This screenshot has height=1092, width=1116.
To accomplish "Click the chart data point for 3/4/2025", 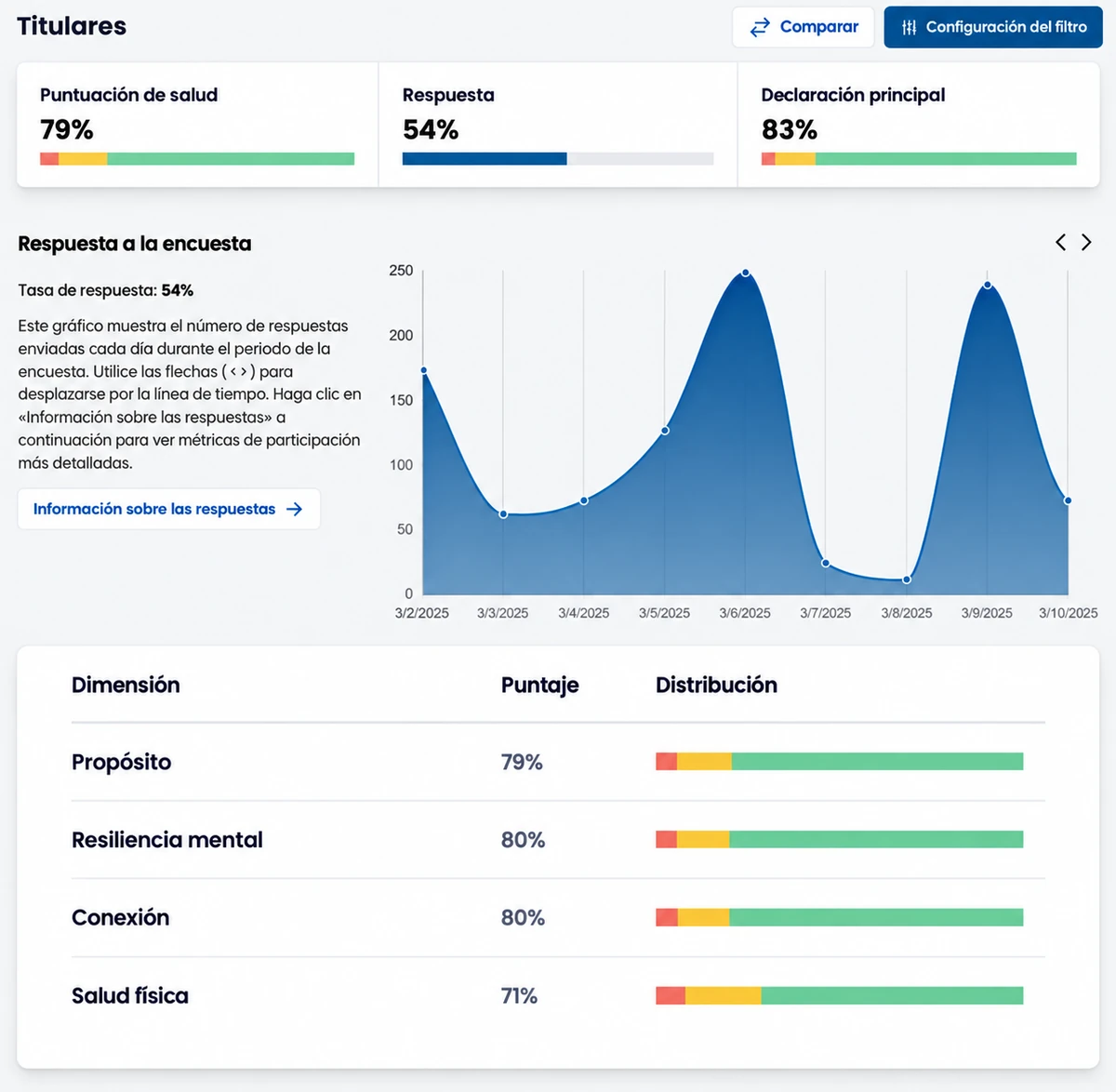I will click(x=584, y=500).
